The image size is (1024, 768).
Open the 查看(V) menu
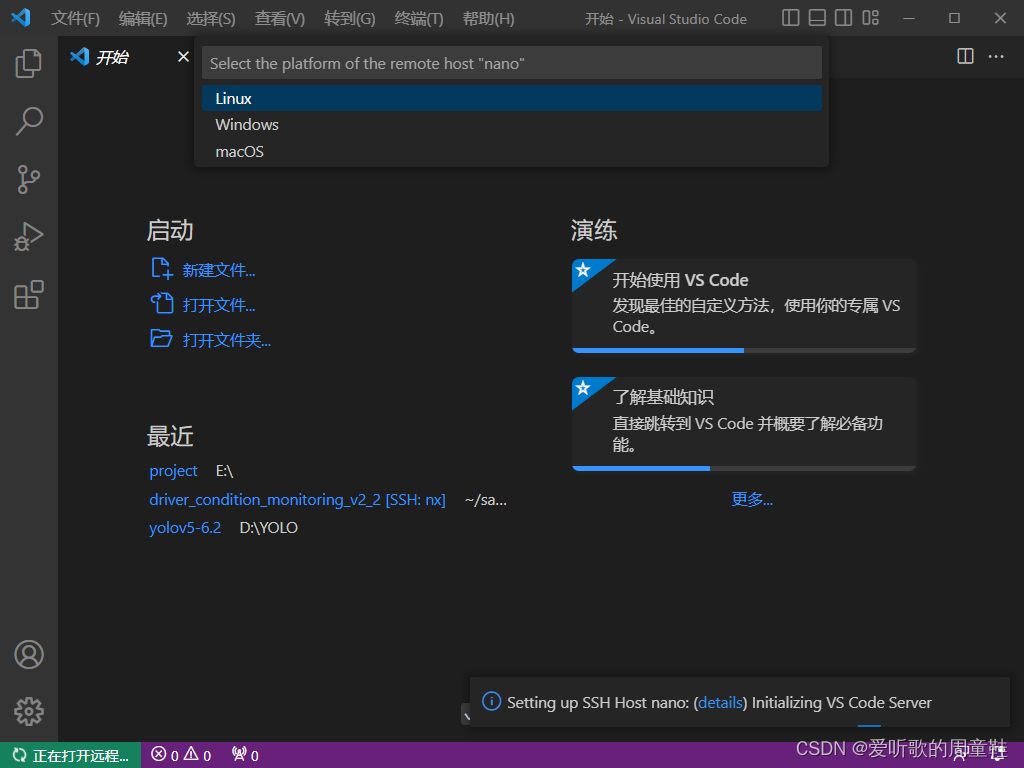[x=280, y=19]
